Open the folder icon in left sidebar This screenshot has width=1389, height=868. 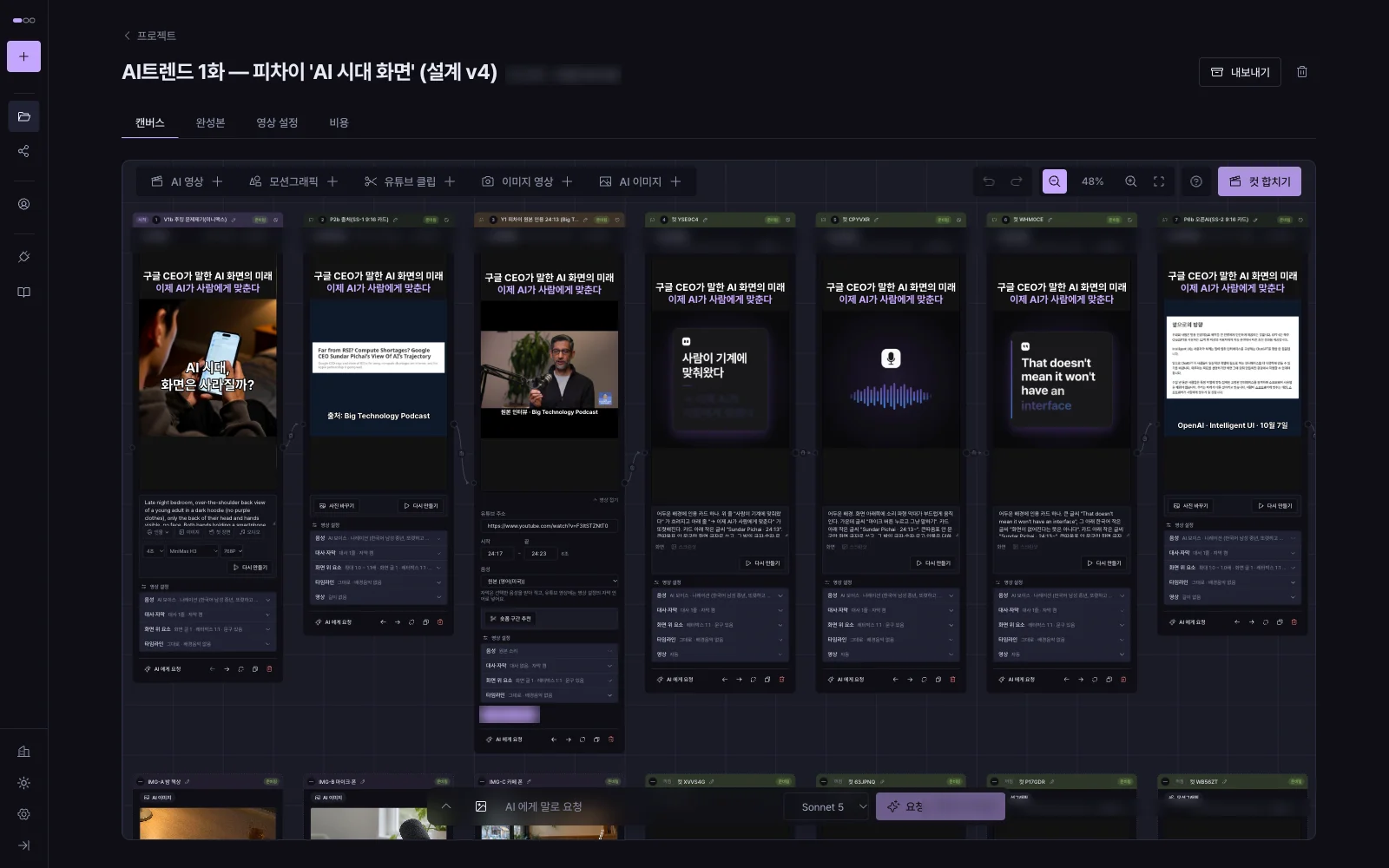23,116
